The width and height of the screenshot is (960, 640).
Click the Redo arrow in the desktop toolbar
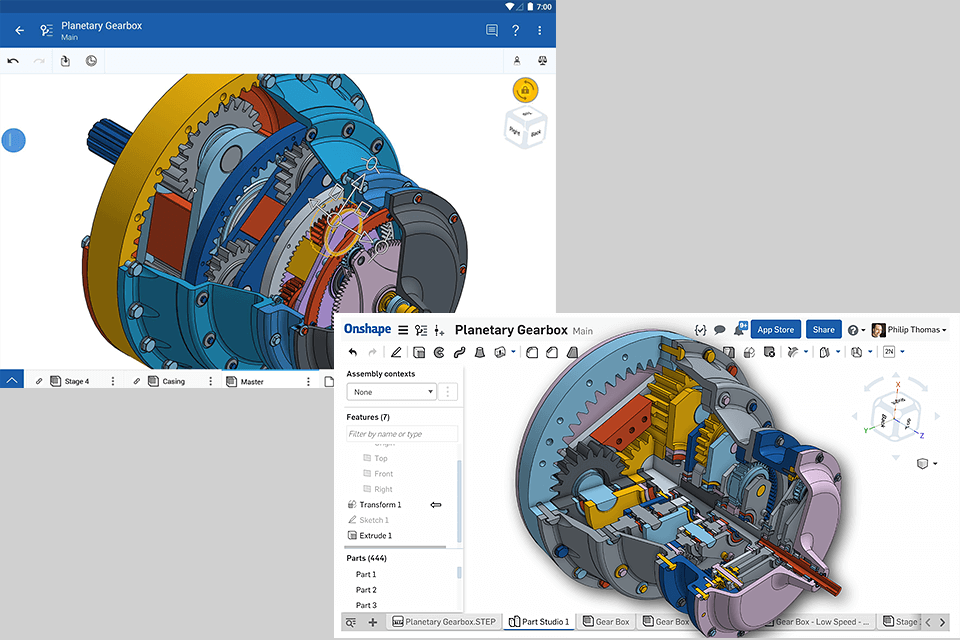coord(370,352)
